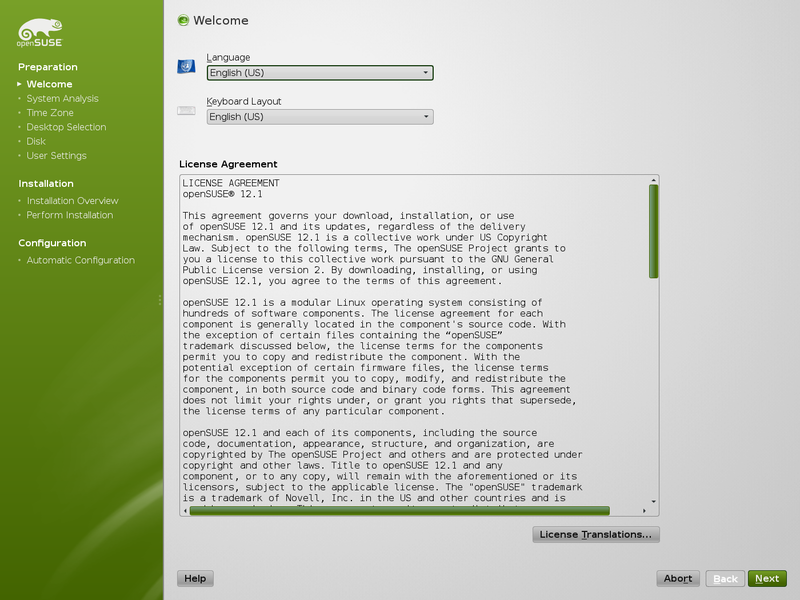The image size is (800, 600).
Task: Click the 'Language' label
Action: [x=228, y=58]
